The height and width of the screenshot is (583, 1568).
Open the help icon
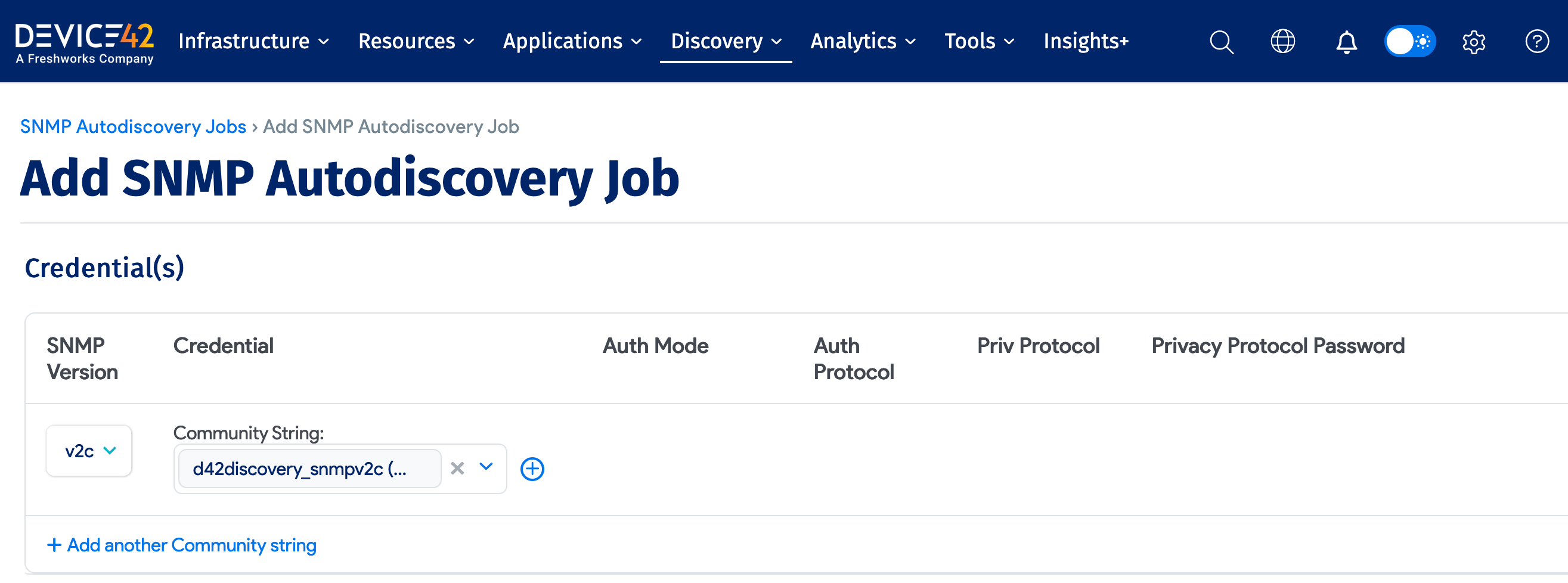tap(1538, 41)
